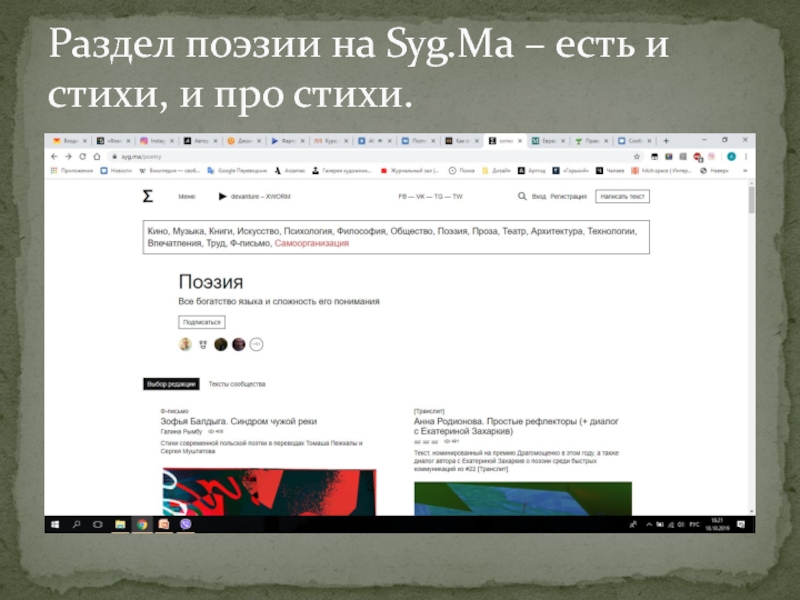Go back using the browser back arrow
The image size is (800, 600).
(55, 157)
